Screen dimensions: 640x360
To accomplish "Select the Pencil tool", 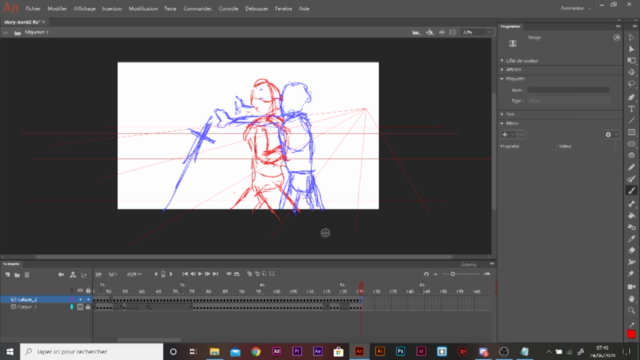I will tap(631, 167).
